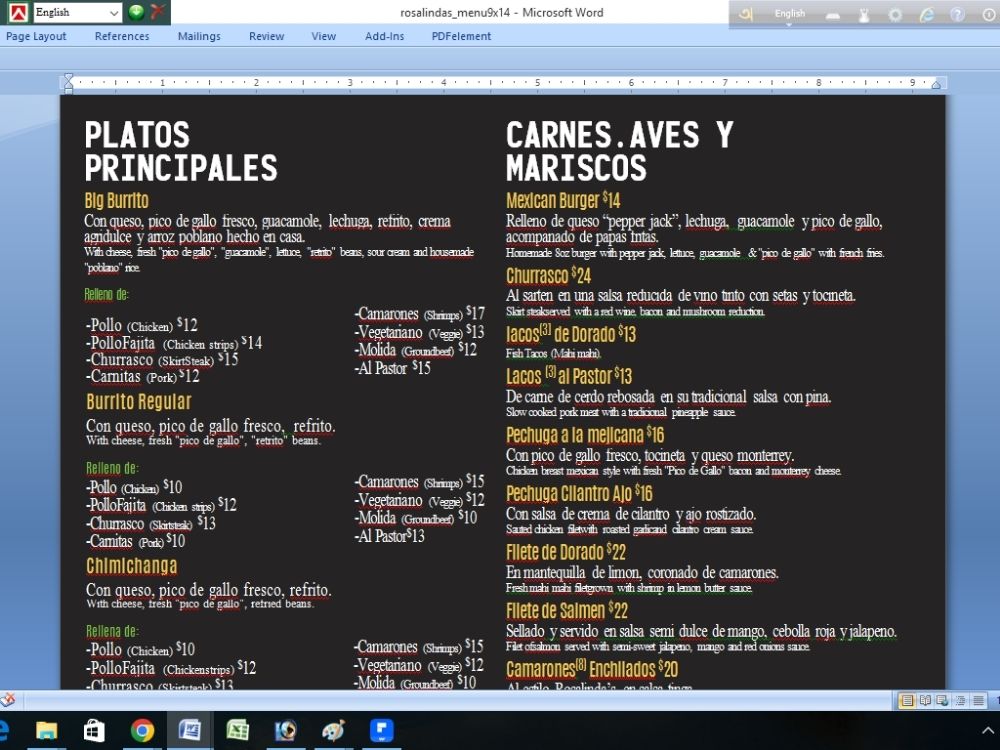Click the "Tacos (3) al Pastor $13" title
The height and width of the screenshot is (750, 1000).
click(x=569, y=376)
